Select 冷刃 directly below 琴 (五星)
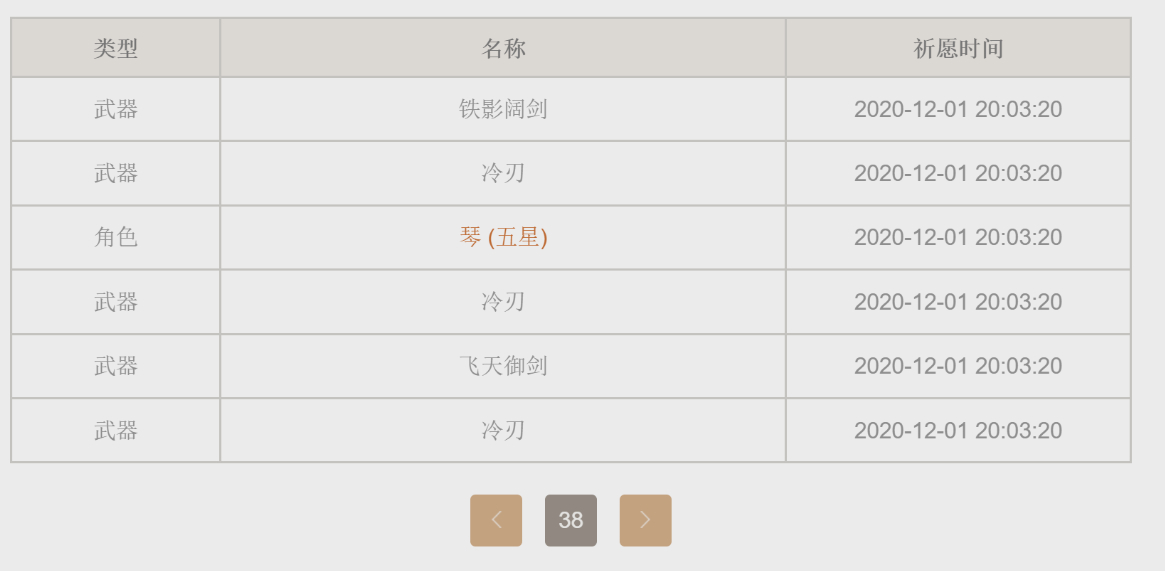1165x571 pixels. [x=503, y=302]
